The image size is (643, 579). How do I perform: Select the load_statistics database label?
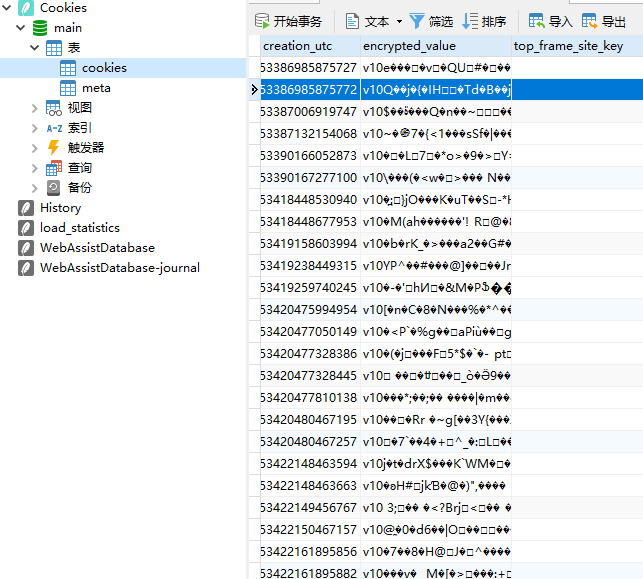pos(80,228)
